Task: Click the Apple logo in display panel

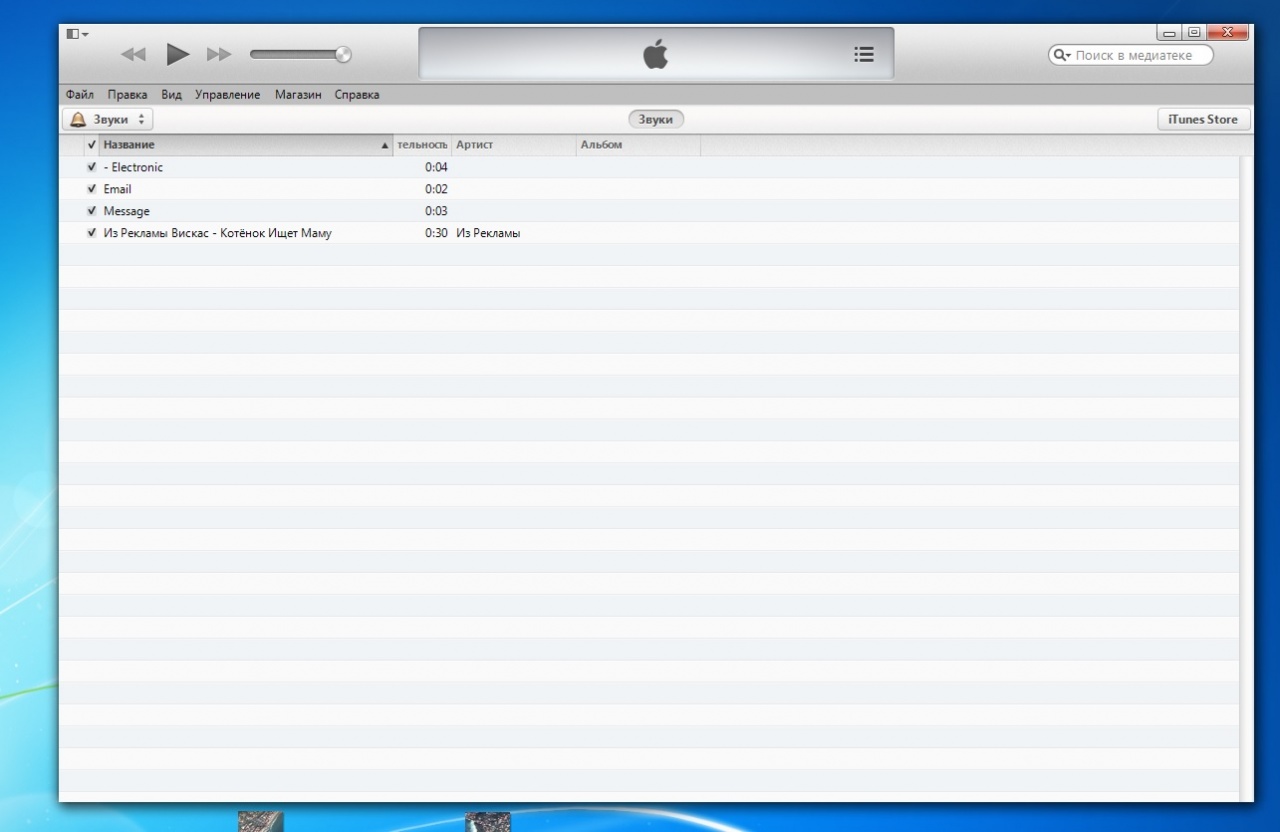Action: (x=655, y=54)
